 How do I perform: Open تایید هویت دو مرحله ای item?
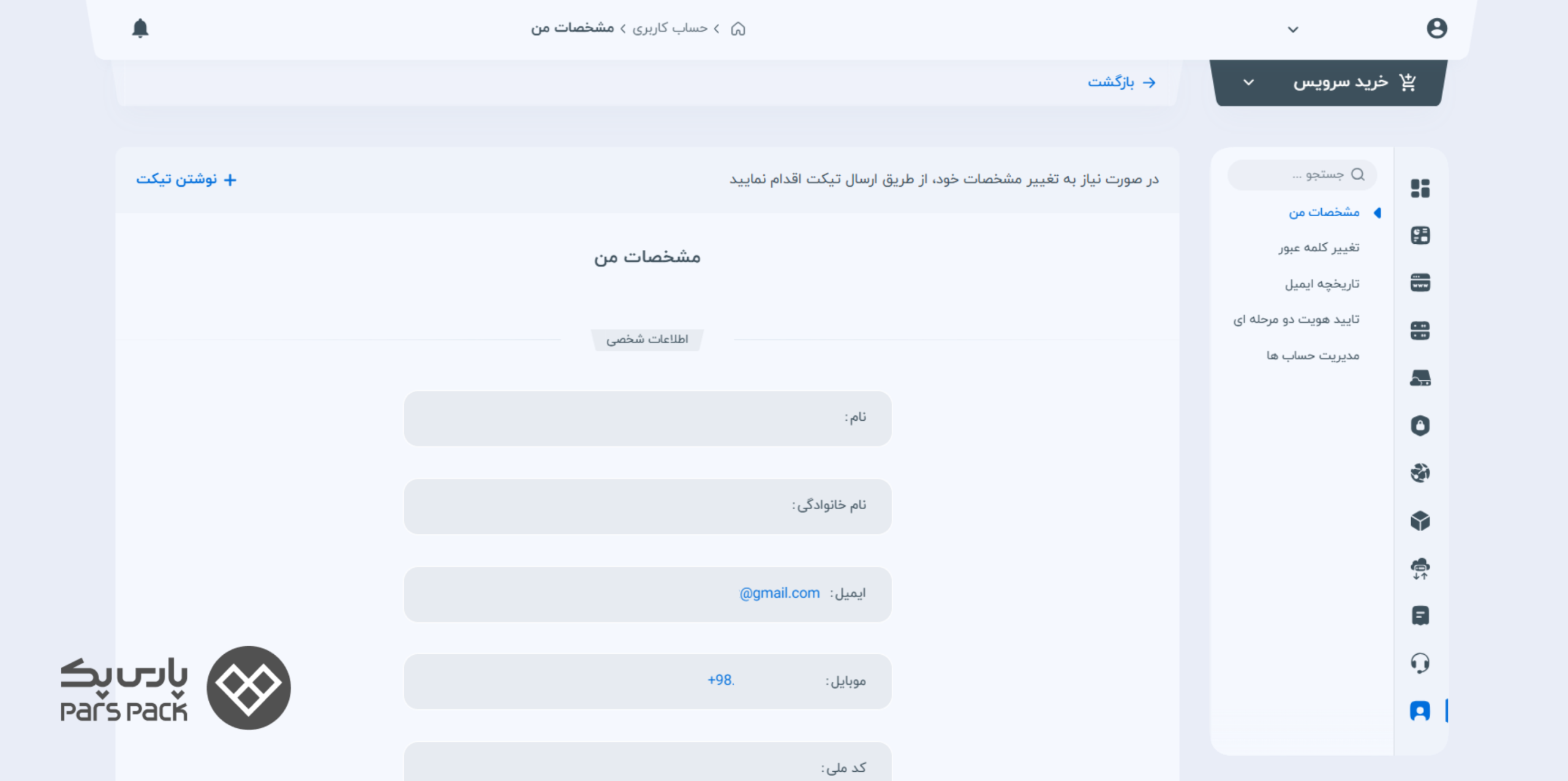[x=1296, y=319]
